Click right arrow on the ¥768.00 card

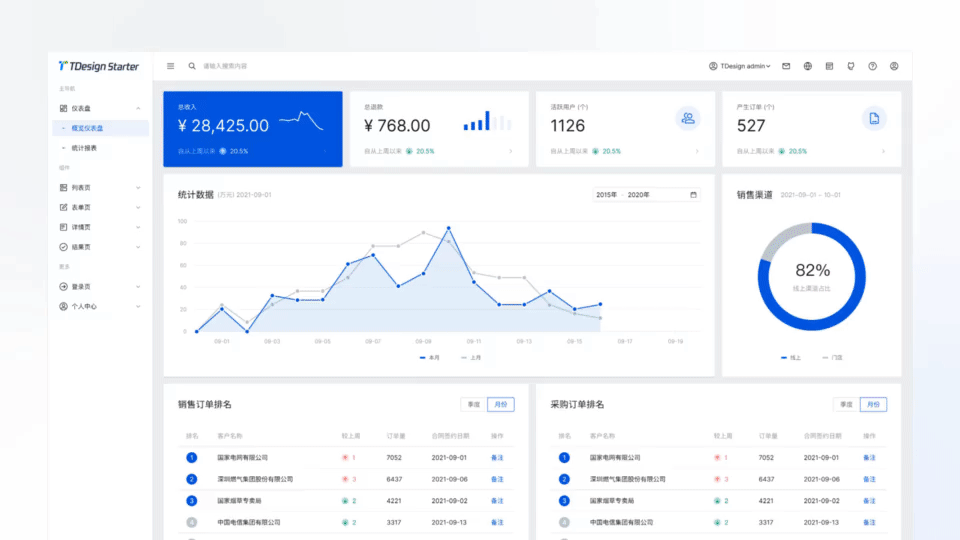point(511,151)
